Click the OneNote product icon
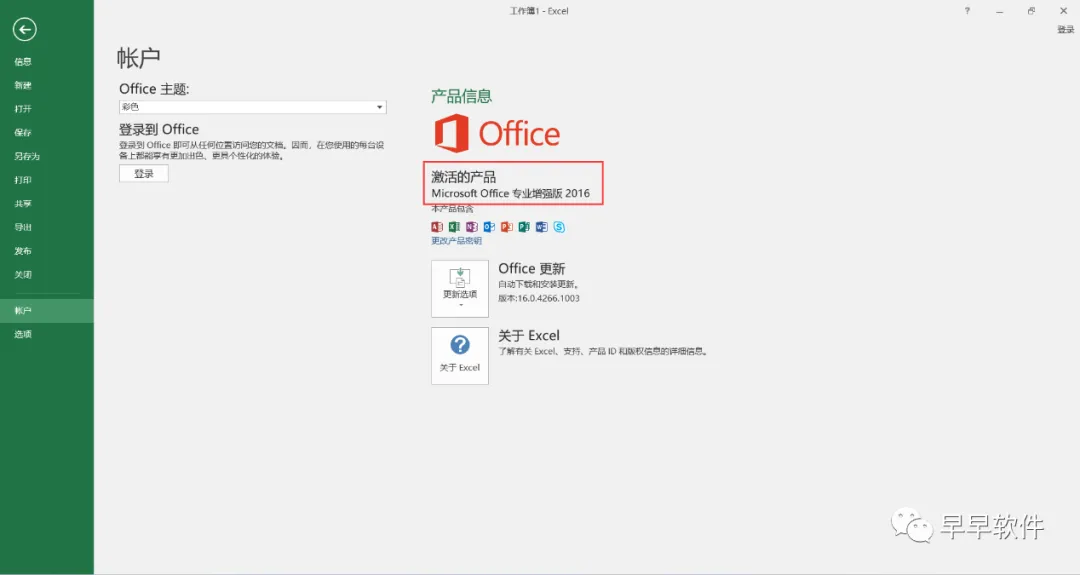This screenshot has width=1080, height=575. pos(472,227)
